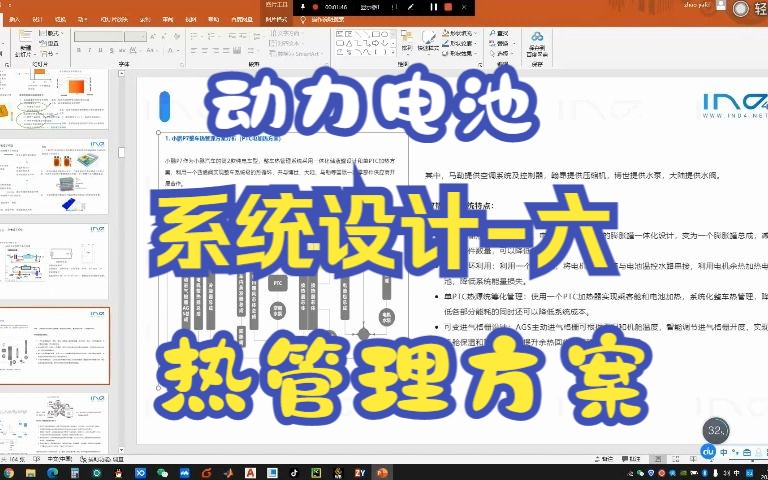
Task: Toggle Italic formatting in Font group
Action: click(90, 50)
